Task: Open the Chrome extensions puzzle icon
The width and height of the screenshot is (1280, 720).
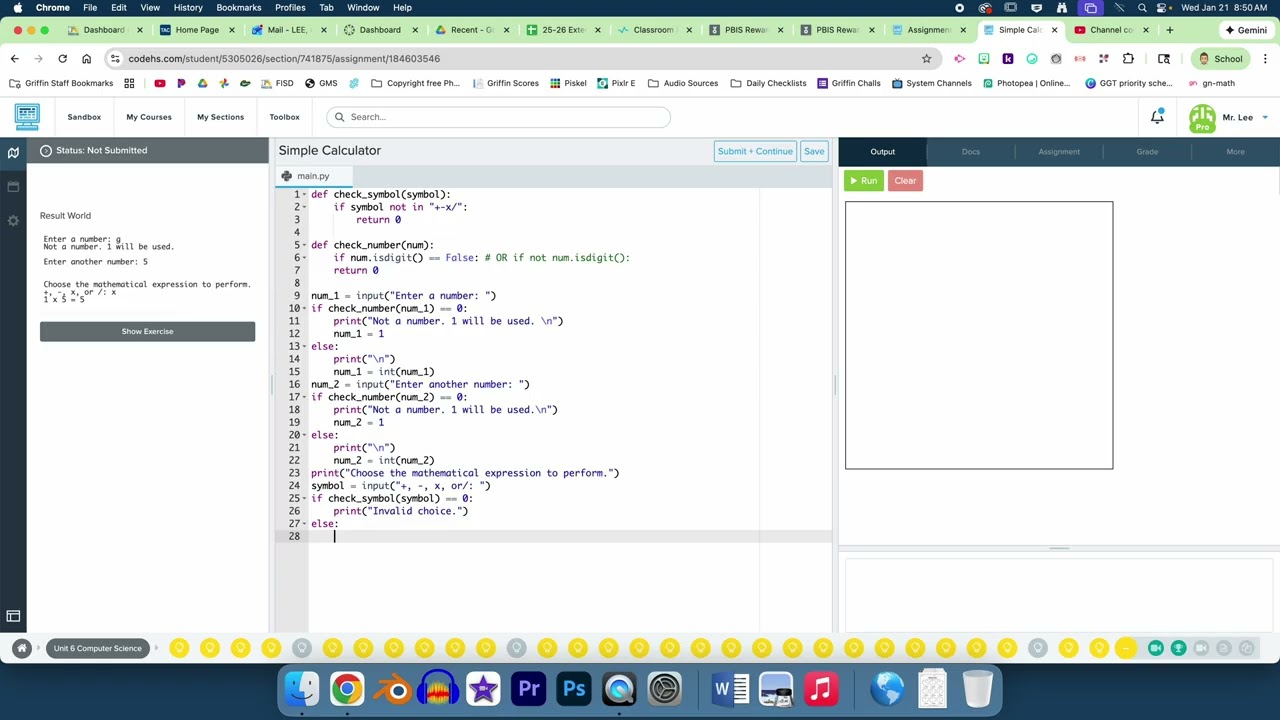Action: [1128, 58]
